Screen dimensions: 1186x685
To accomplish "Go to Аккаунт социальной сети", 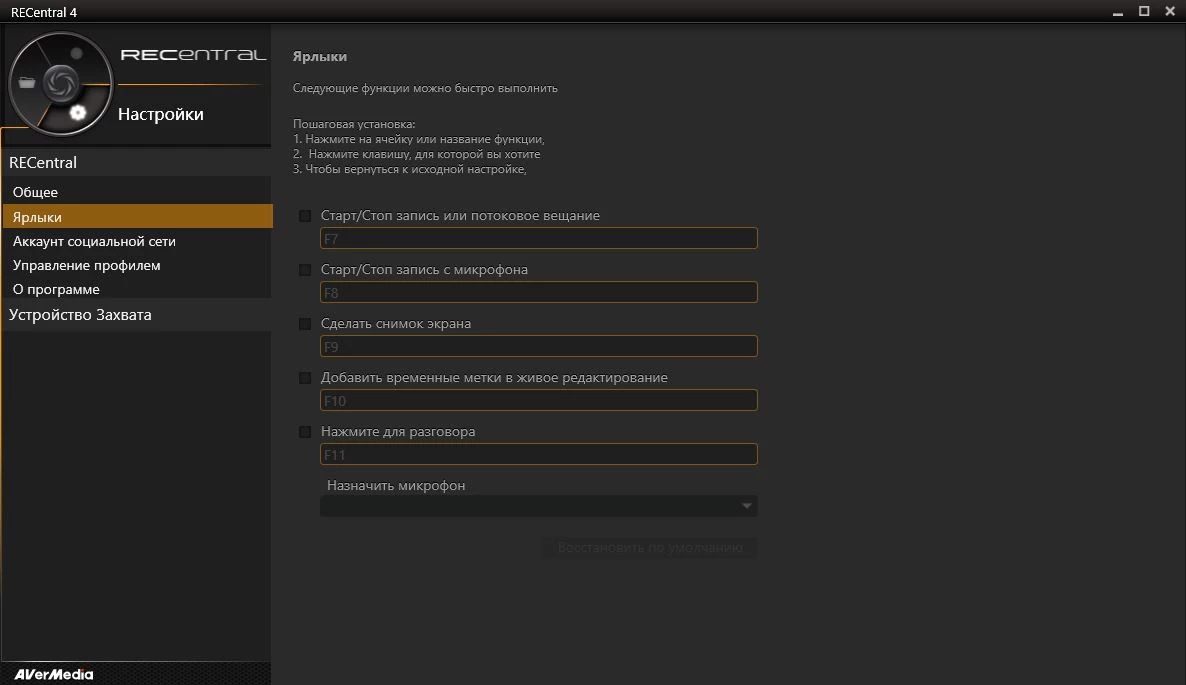I will pos(136,241).
